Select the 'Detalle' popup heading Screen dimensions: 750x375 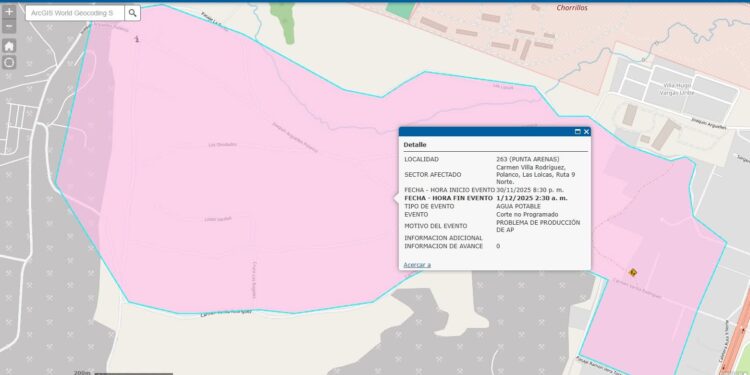pyautogui.click(x=415, y=144)
